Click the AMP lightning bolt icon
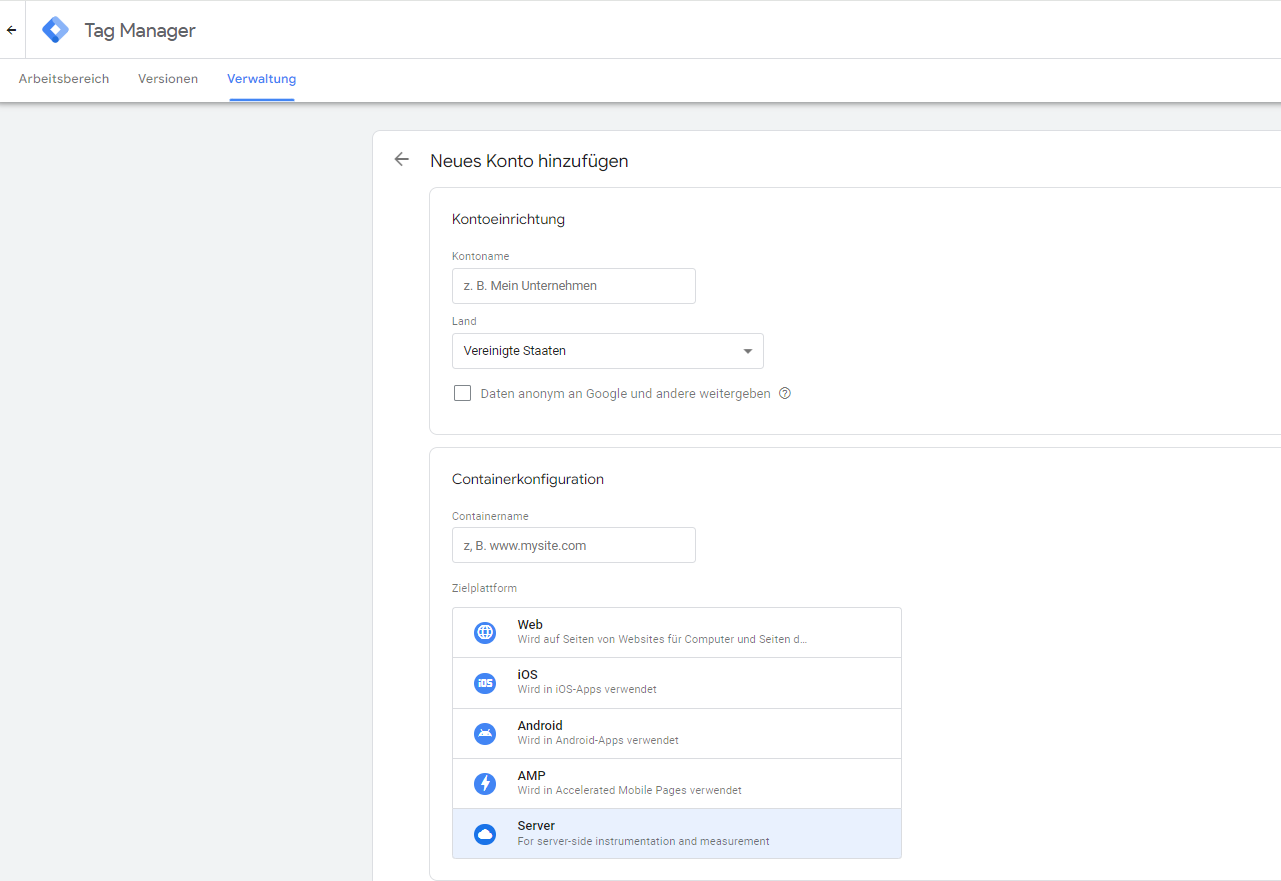 pos(485,783)
